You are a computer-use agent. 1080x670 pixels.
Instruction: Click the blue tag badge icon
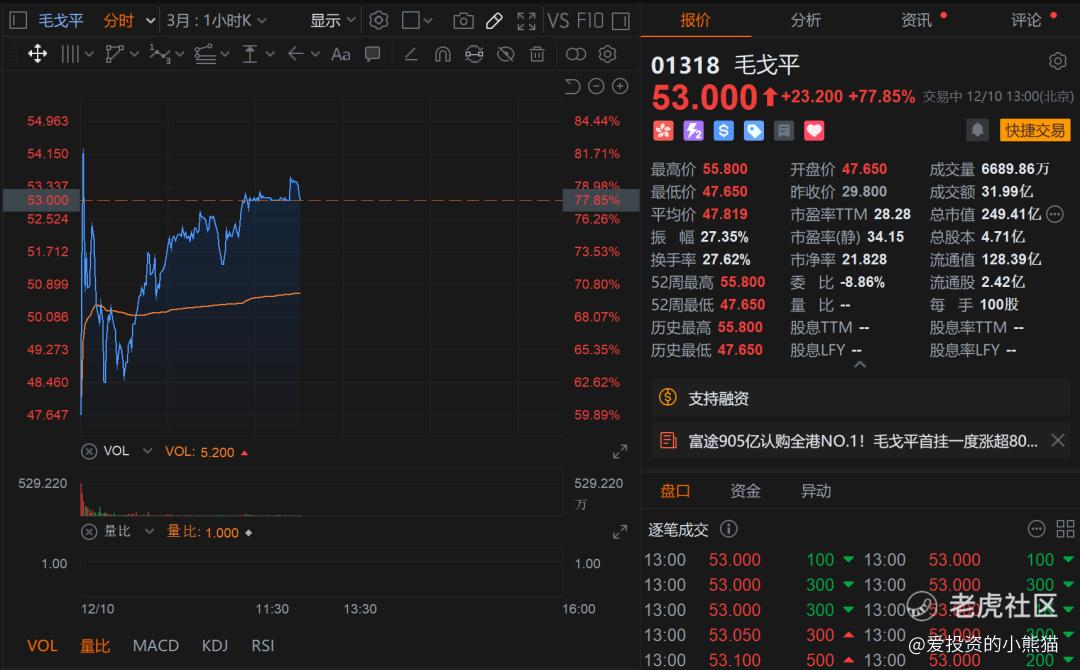click(x=754, y=130)
